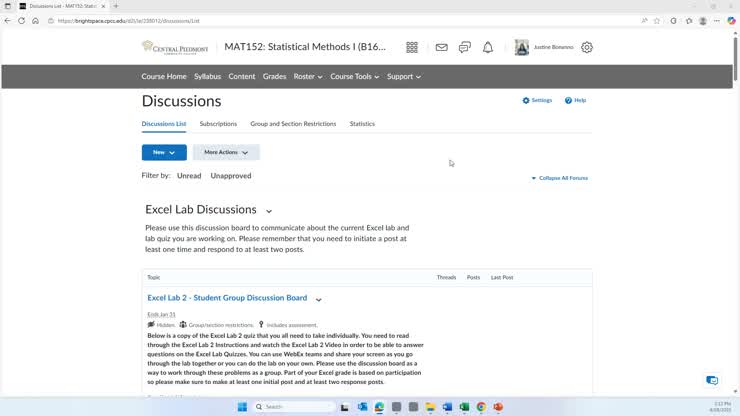Open the Statistics tab

(x=362, y=124)
